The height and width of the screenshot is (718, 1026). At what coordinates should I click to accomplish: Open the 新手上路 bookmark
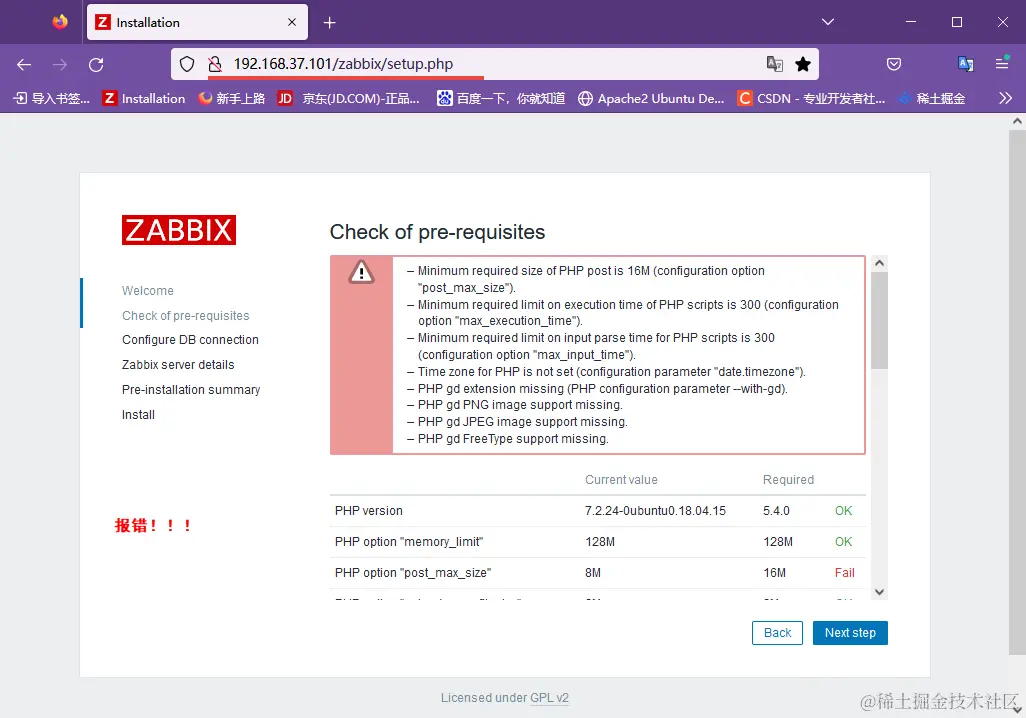click(232, 98)
